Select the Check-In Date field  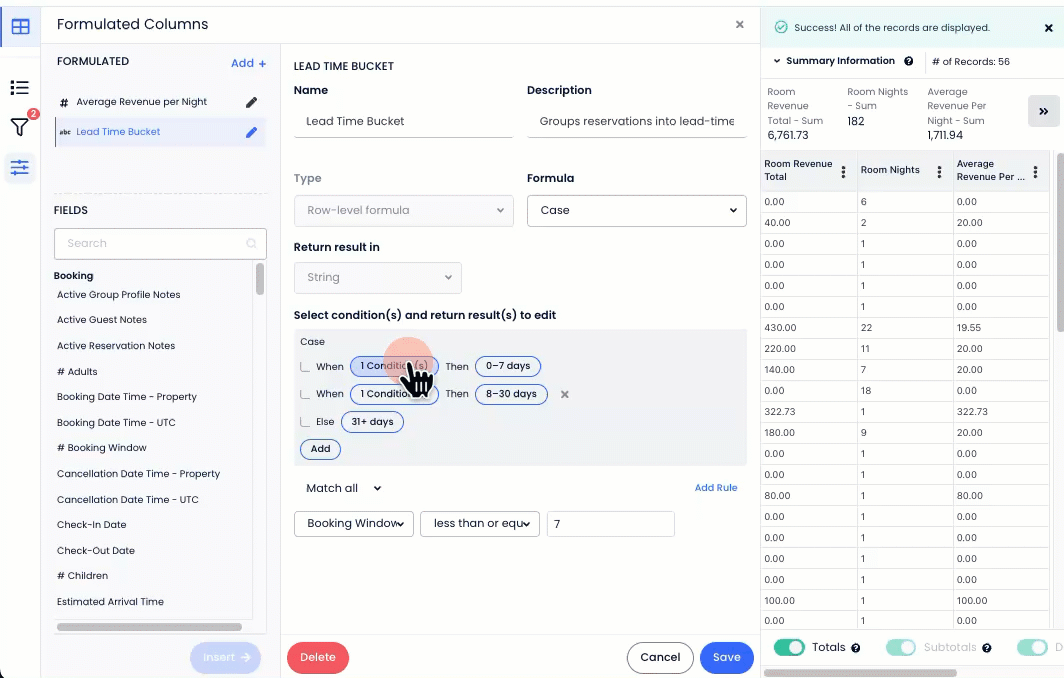coord(92,525)
